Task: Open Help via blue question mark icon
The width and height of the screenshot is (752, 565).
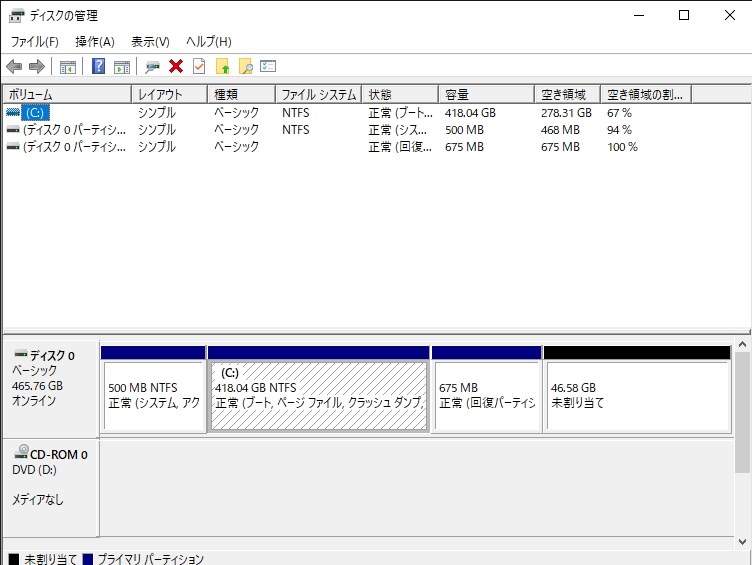Action: 98,66
